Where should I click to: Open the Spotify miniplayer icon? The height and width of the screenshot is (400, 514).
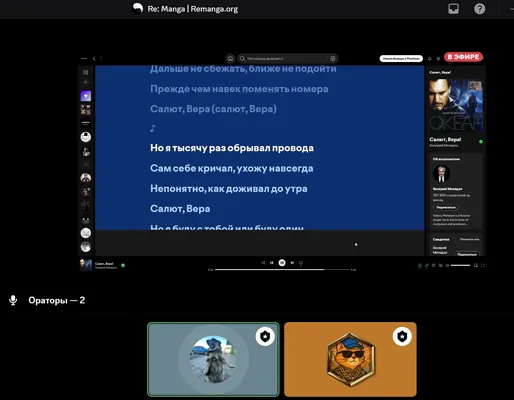(476, 265)
